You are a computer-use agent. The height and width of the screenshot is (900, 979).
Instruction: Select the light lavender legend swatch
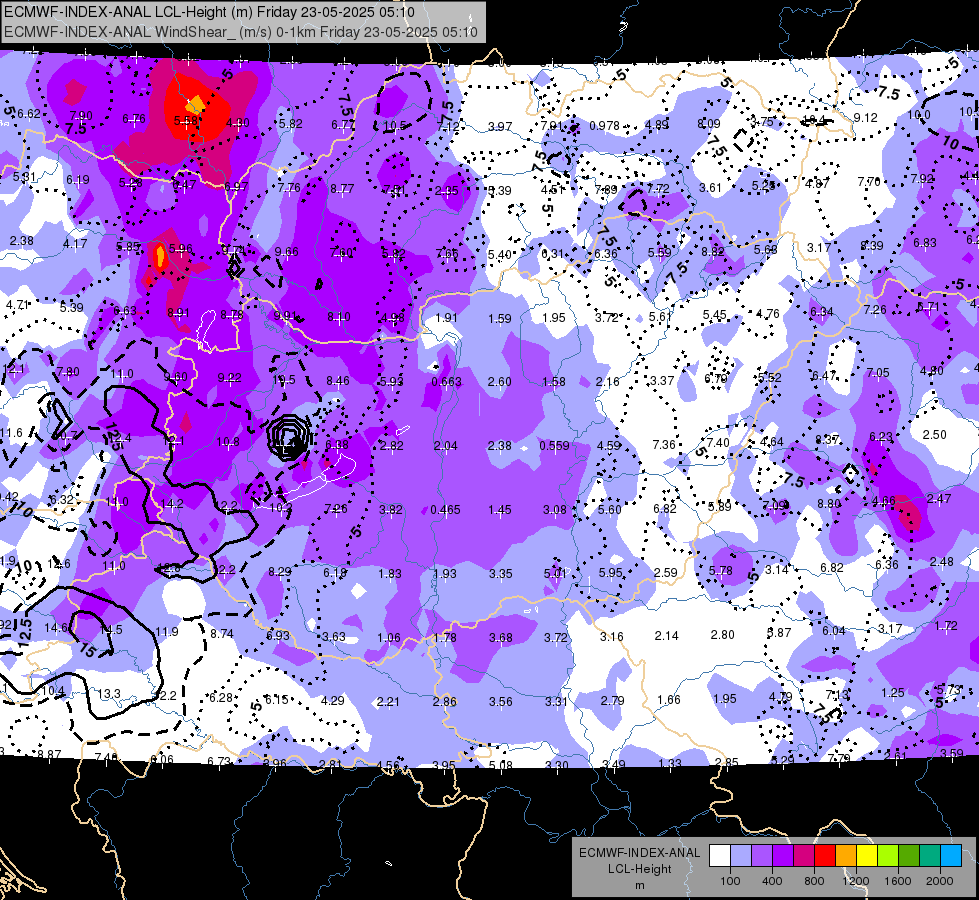click(741, 856)
